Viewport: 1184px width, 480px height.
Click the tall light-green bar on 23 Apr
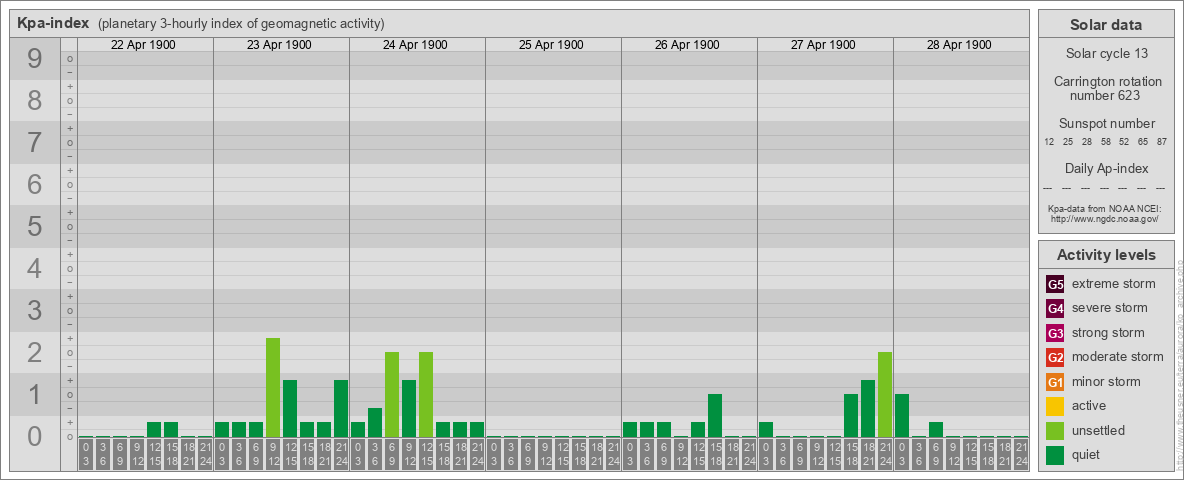click(273, 388)
